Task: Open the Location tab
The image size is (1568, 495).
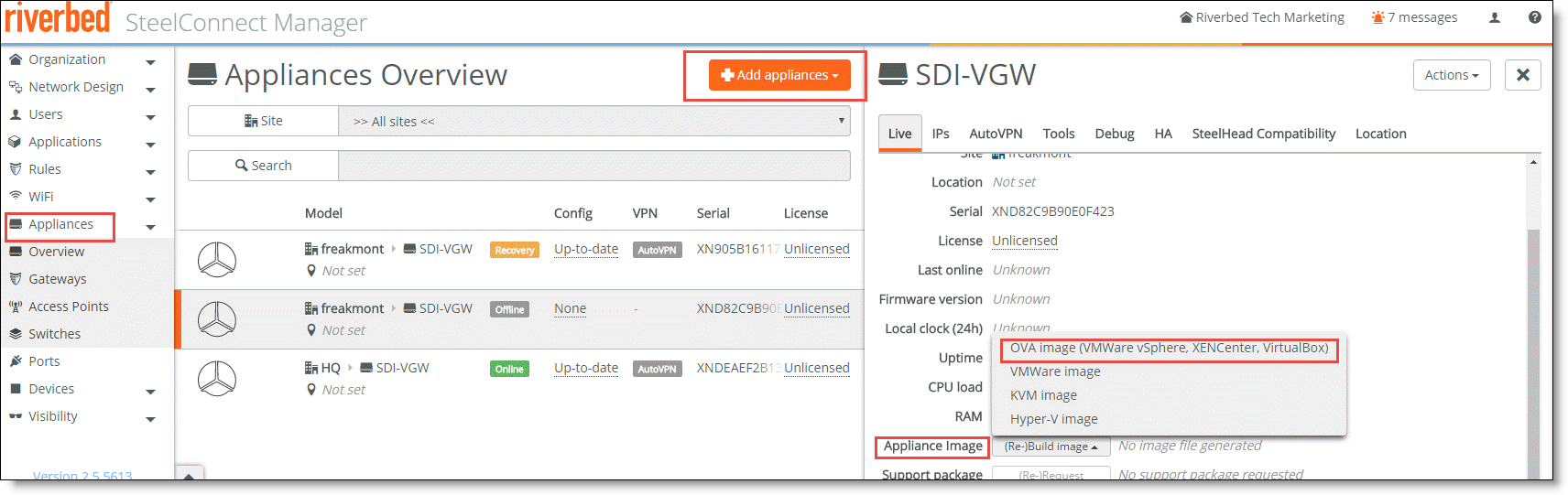Action: point(1380,134)
